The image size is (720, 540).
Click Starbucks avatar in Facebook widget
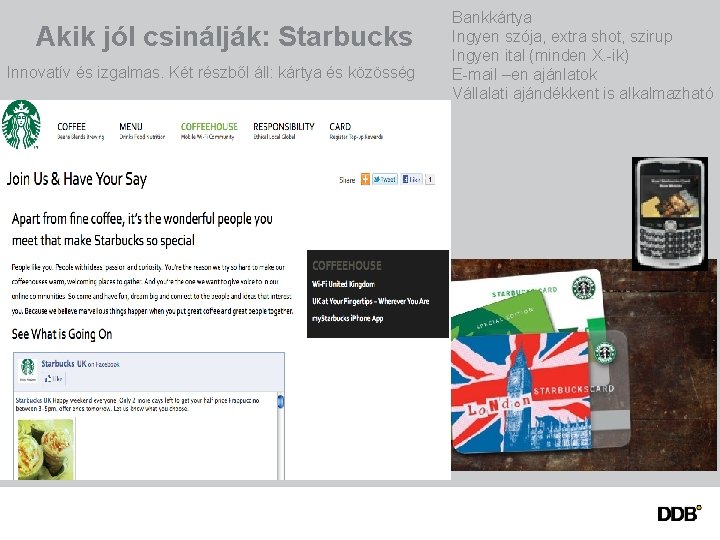tap(28, 370)
